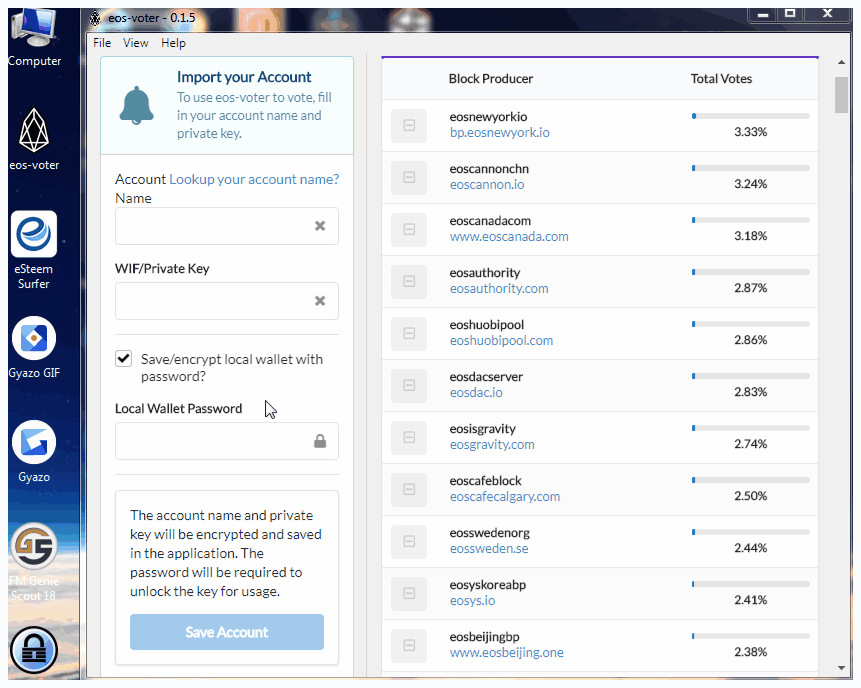The image size is (861, 688).
Task: Open the Help menu
Action: pos(173,43)
